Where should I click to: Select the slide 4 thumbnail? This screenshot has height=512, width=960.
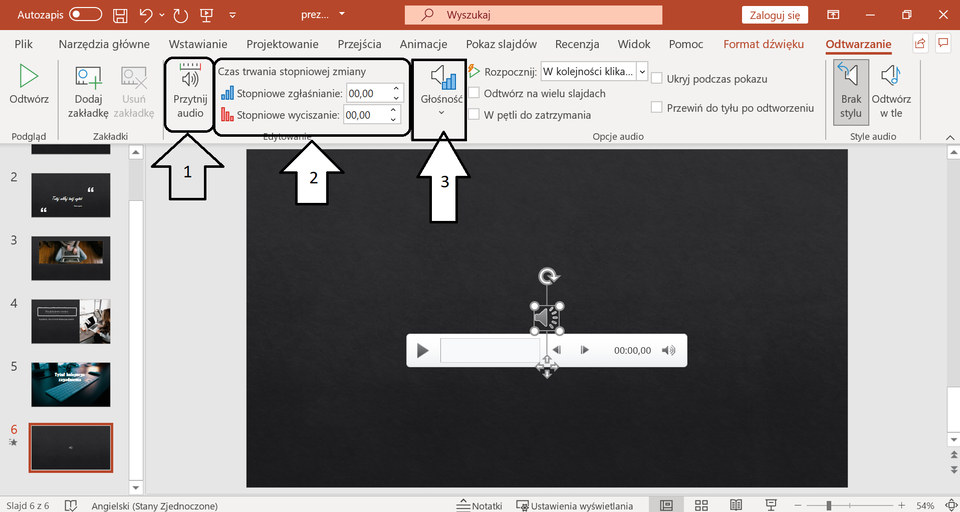click(71, 321)
